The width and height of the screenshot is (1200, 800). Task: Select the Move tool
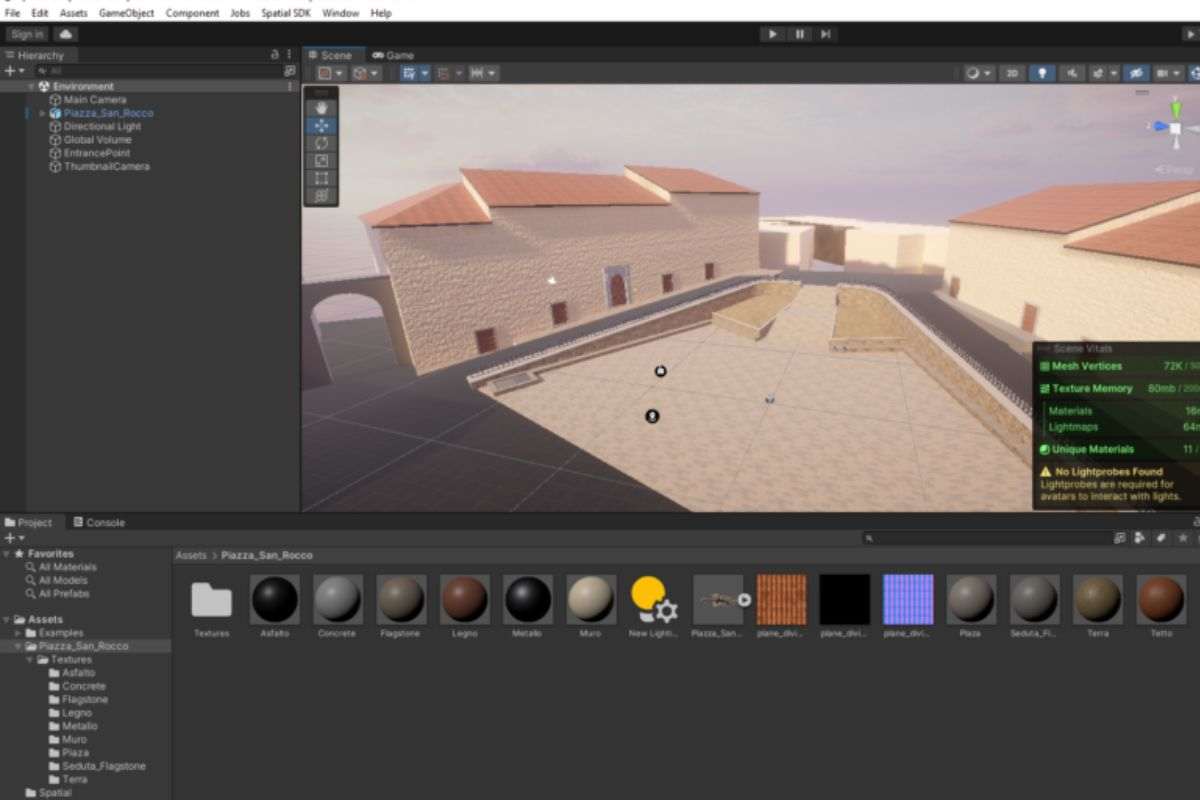(x=321, y=125)
